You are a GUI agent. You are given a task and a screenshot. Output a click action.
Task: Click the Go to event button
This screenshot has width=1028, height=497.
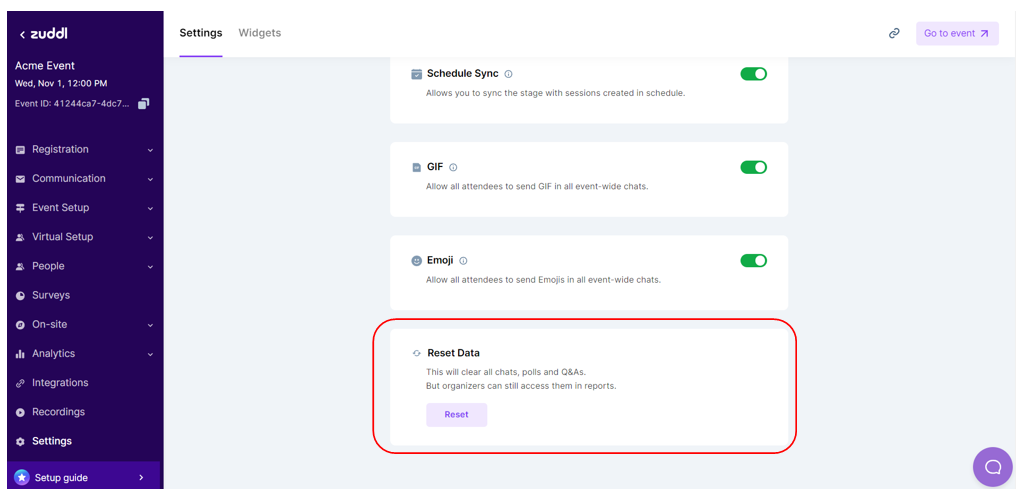(956, 33)
